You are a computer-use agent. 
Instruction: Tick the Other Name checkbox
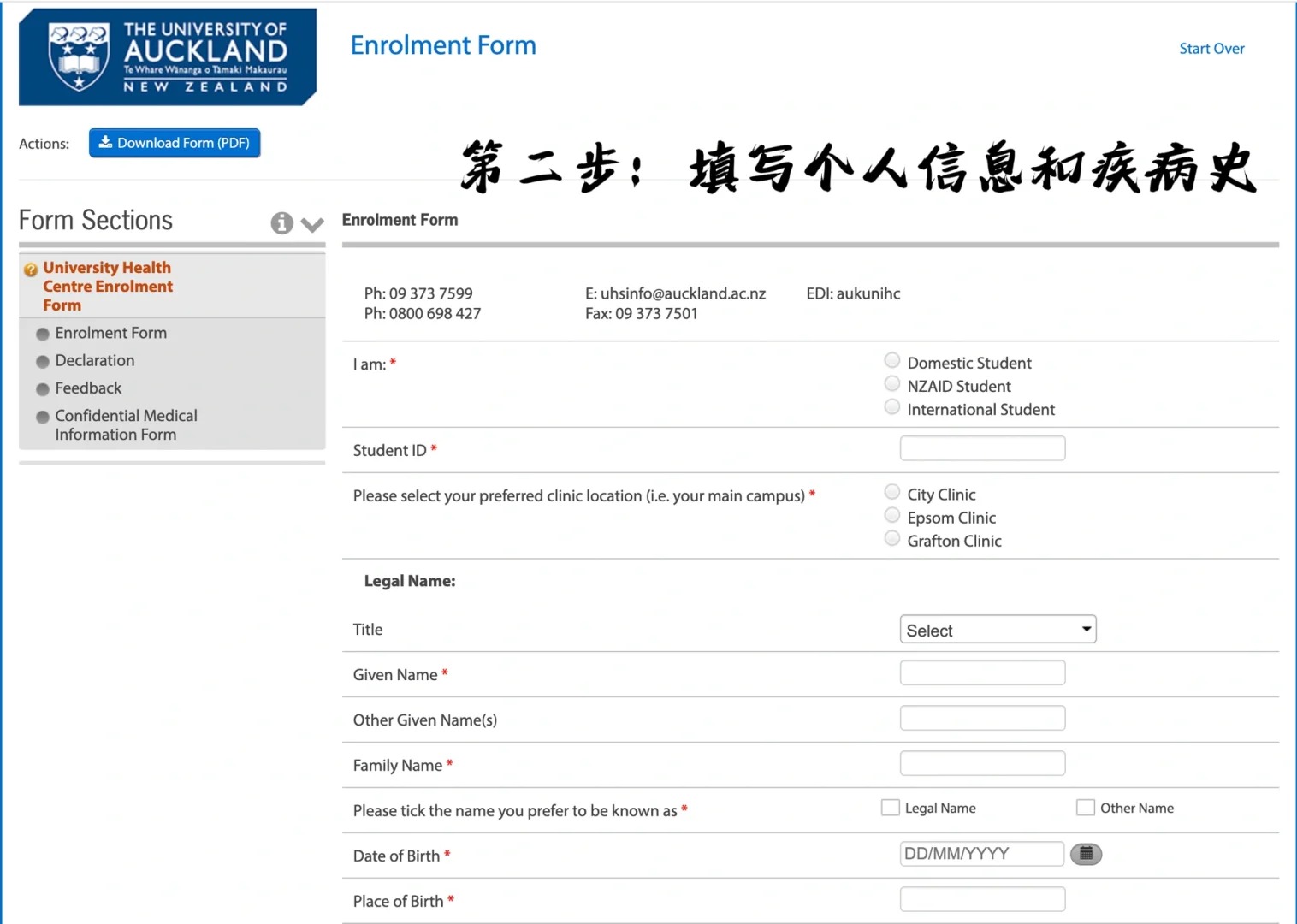pos(1086,808)
